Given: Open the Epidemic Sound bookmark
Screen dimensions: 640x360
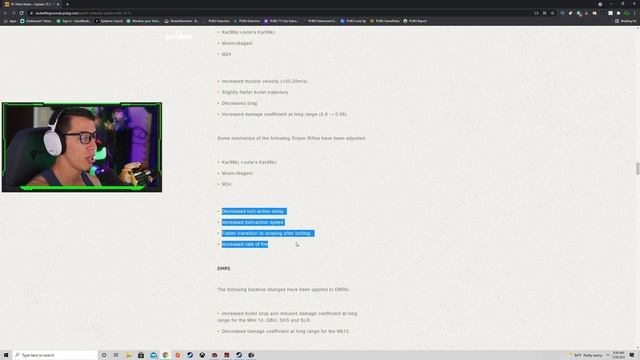Looking at the screenshot, I should (x=109, y=21).
